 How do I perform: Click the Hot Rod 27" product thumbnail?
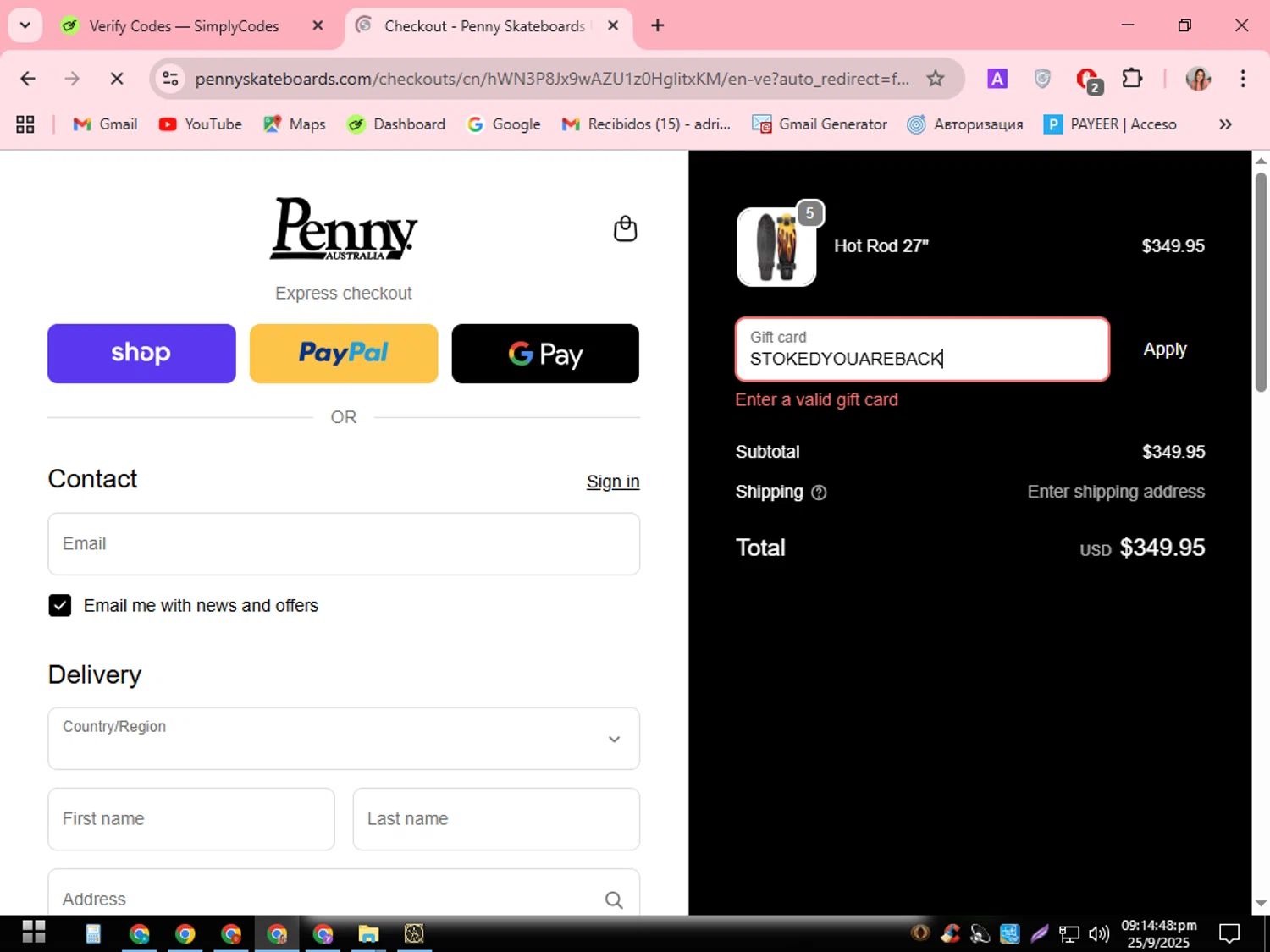pos(777,246)
